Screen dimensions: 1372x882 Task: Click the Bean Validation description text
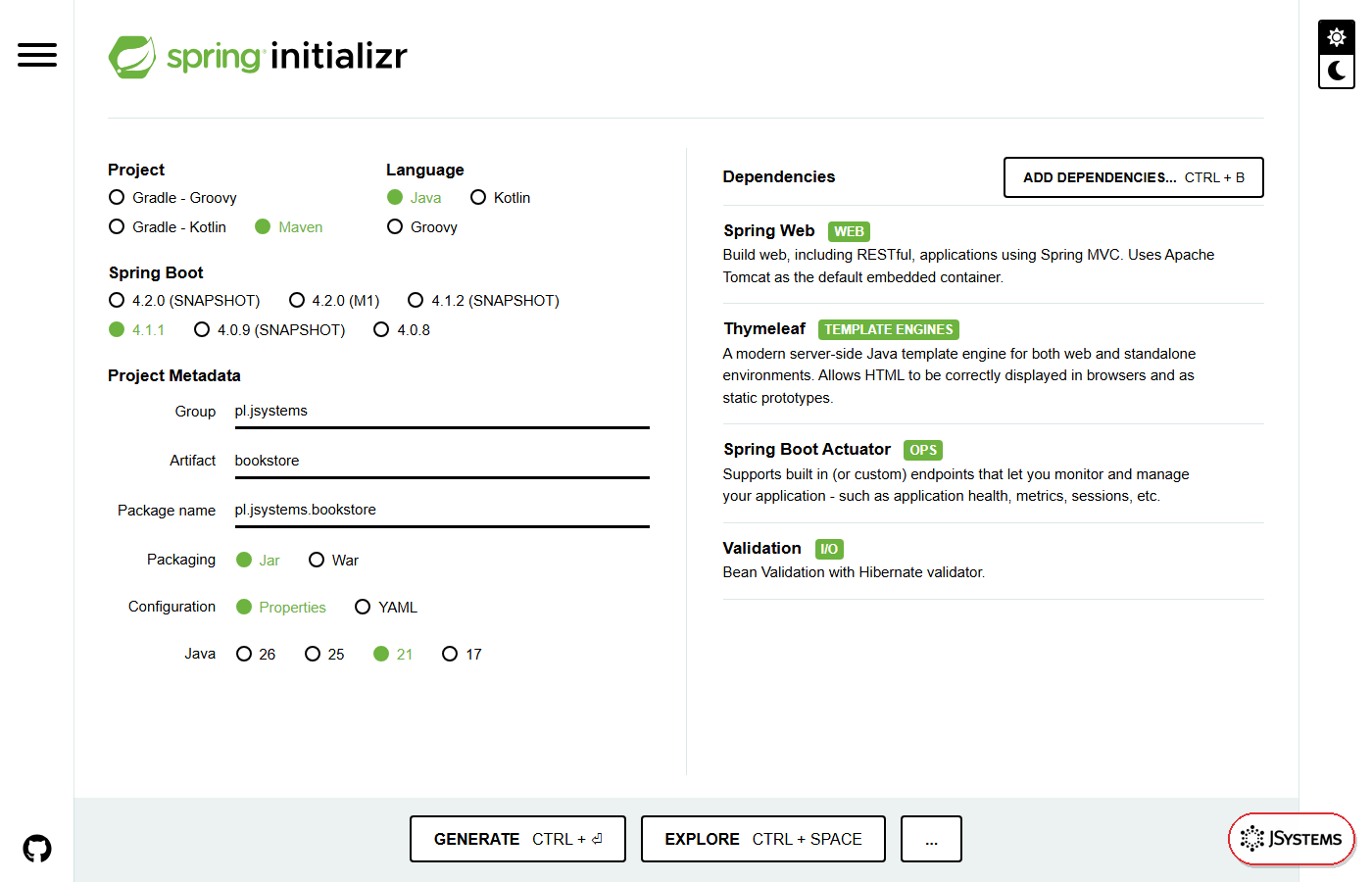pyautogui.click(x=854, y=572)
